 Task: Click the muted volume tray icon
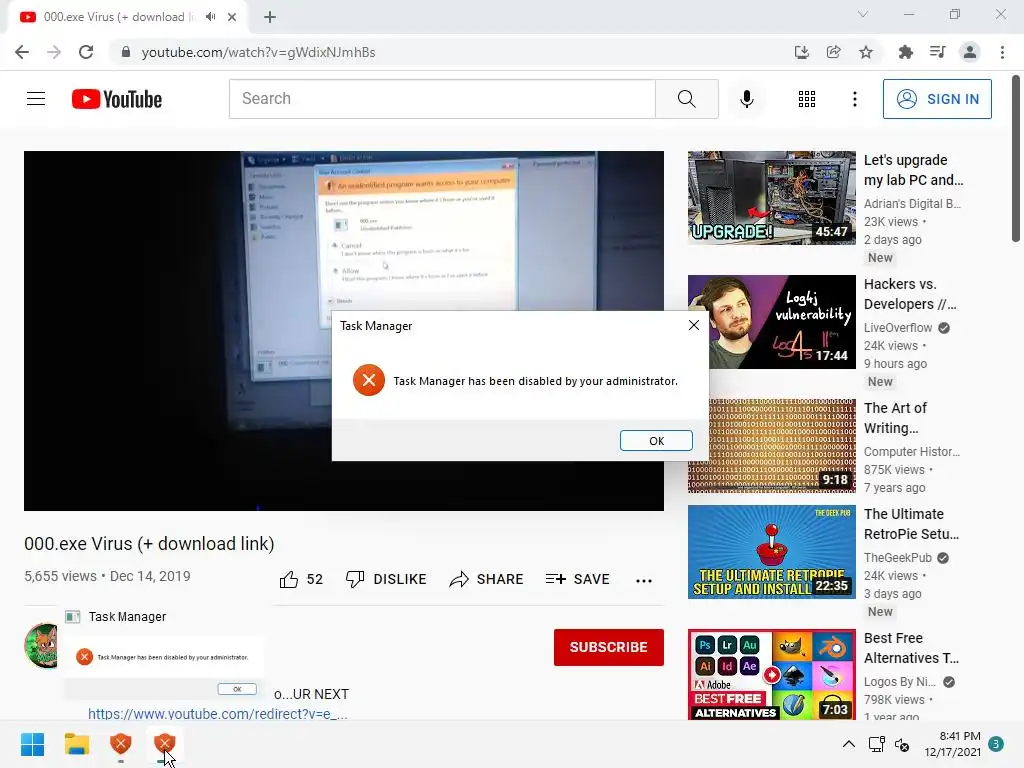click(902, 744)
